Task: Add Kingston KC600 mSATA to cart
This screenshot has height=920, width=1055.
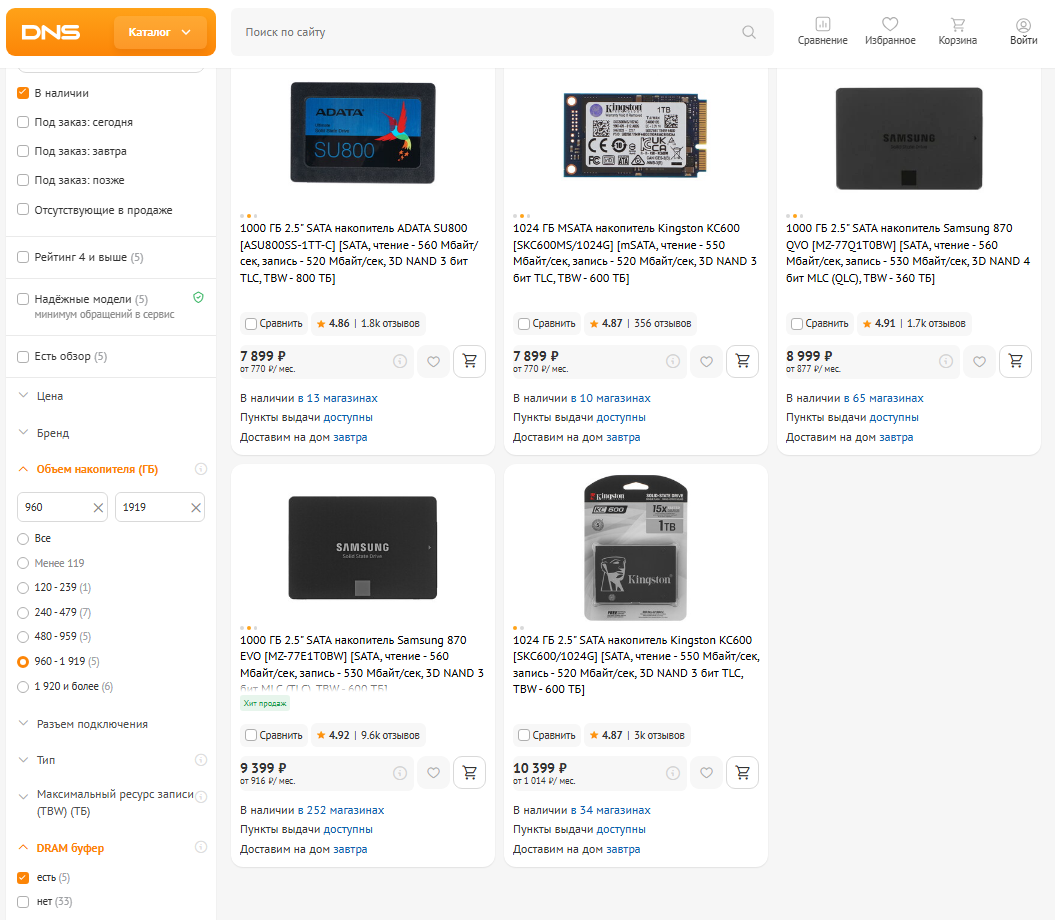Action: pos(742,361)
